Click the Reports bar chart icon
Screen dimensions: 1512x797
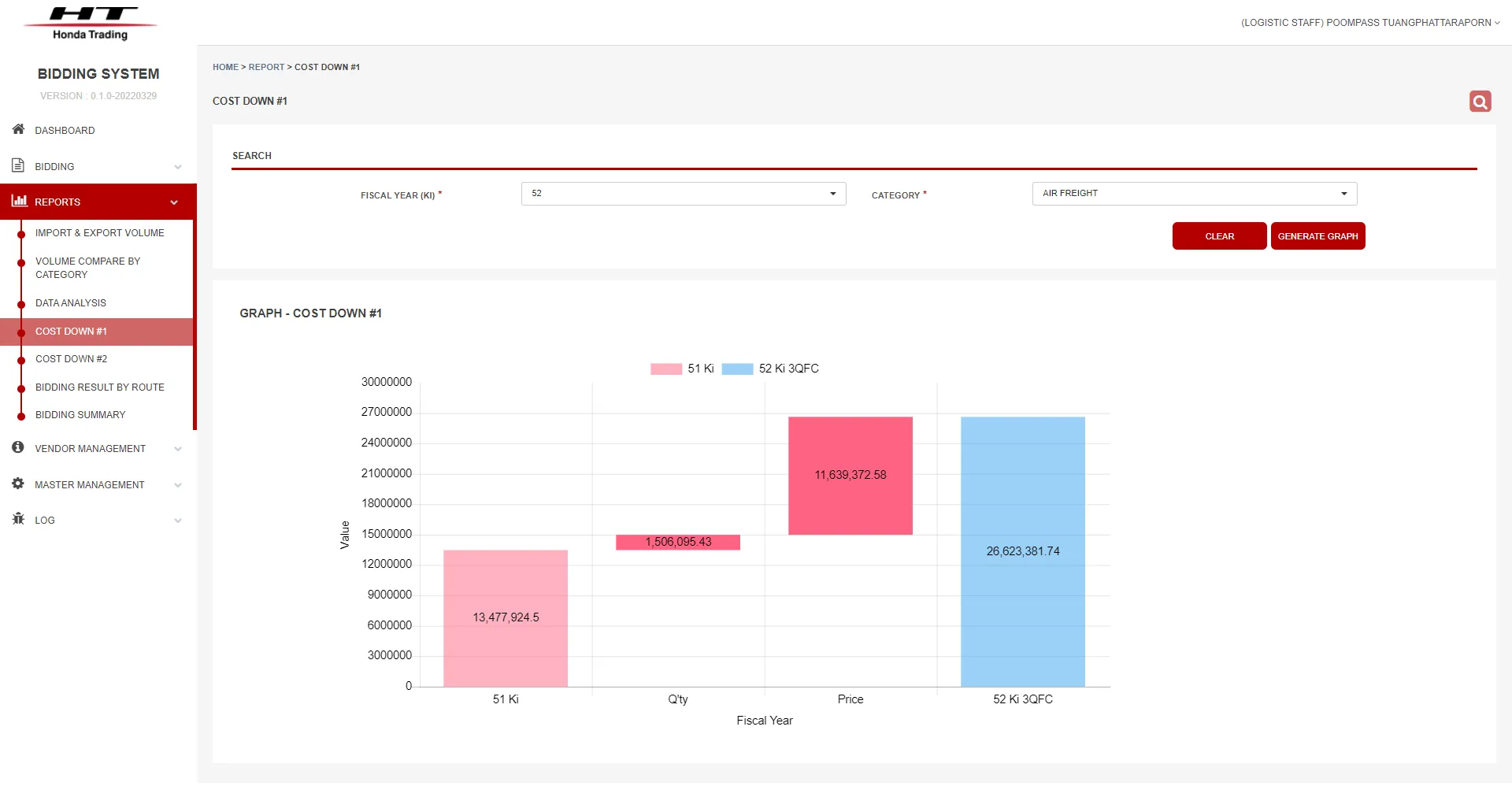click(x=19, y=201)
